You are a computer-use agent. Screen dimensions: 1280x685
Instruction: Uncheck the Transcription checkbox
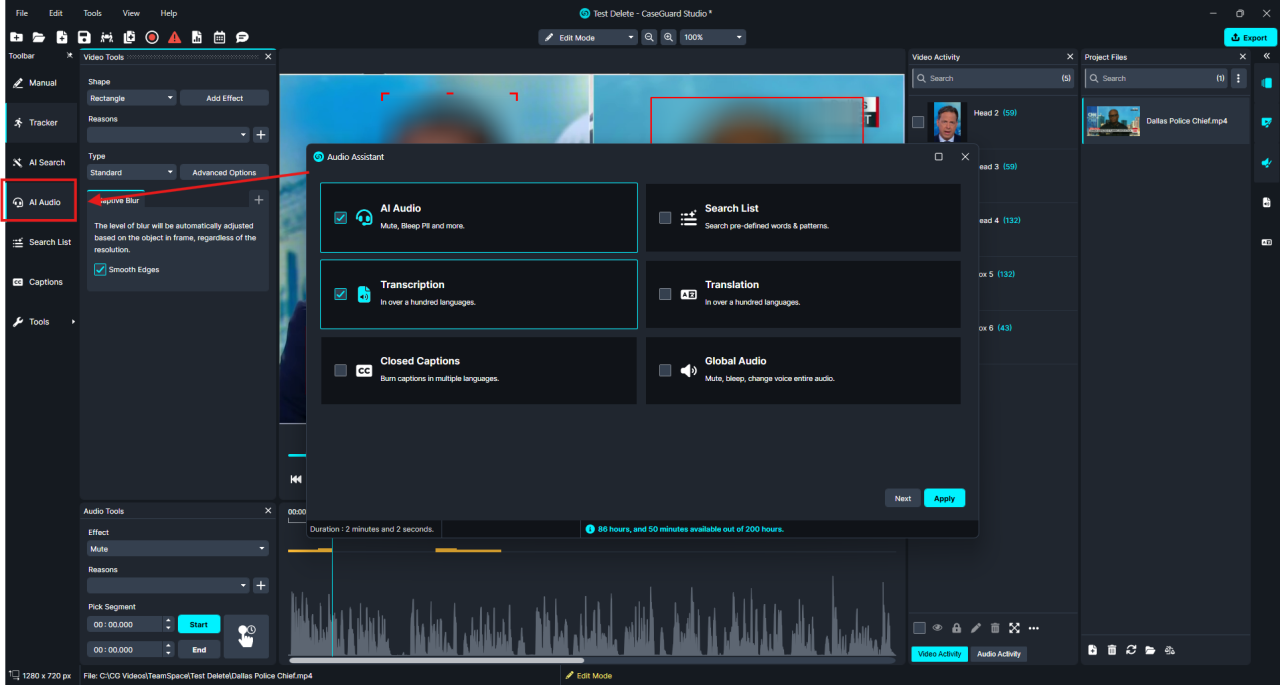click(341, 294)
